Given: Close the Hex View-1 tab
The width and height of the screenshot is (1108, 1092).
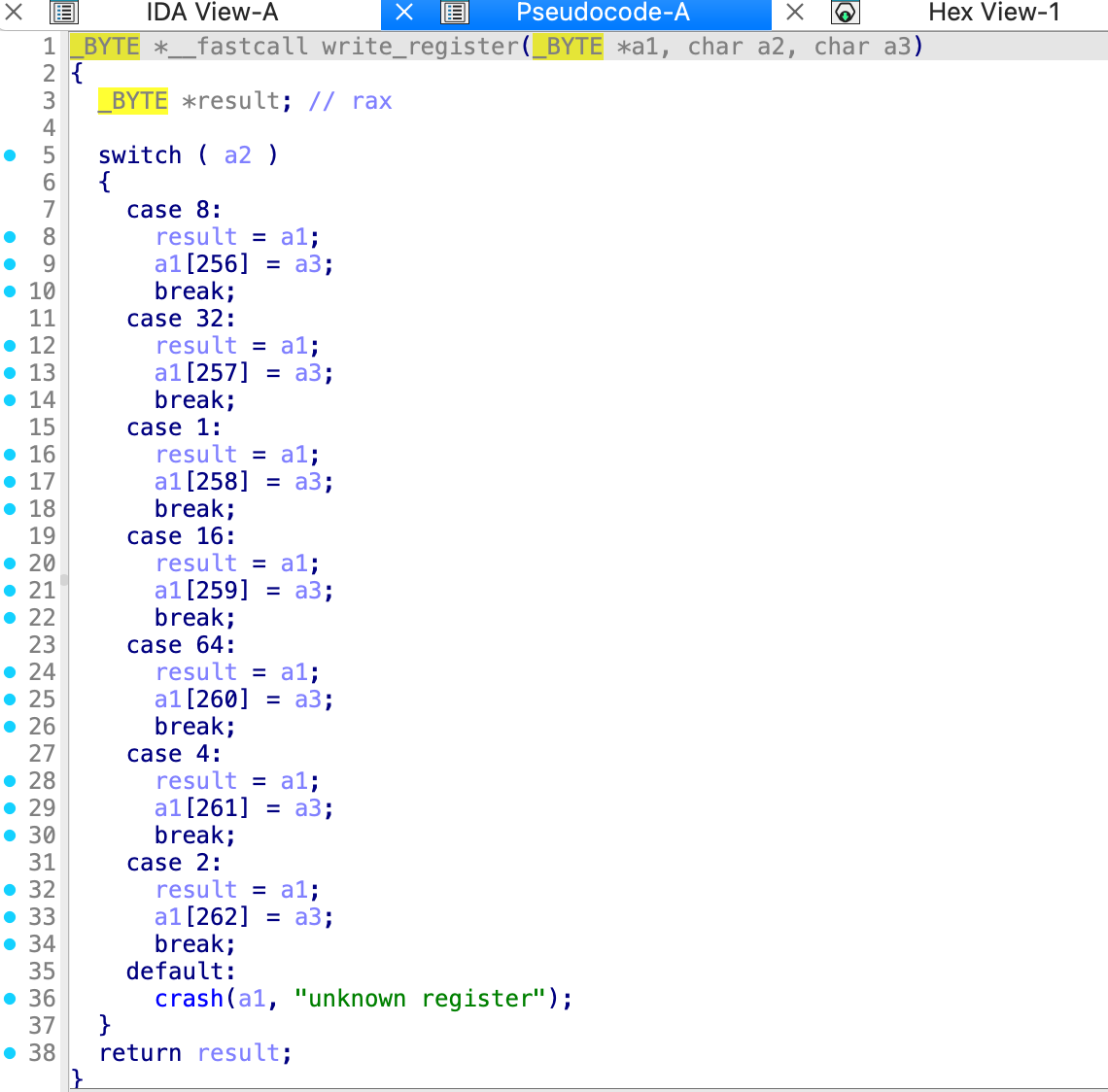Looking at the screenshot, I should [795, 13].
